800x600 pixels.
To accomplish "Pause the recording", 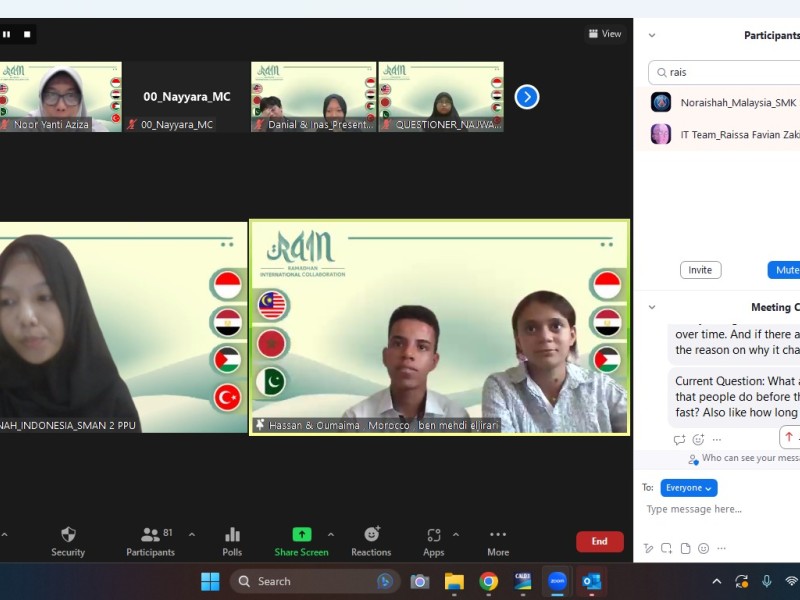I will (x=7, y=34).
